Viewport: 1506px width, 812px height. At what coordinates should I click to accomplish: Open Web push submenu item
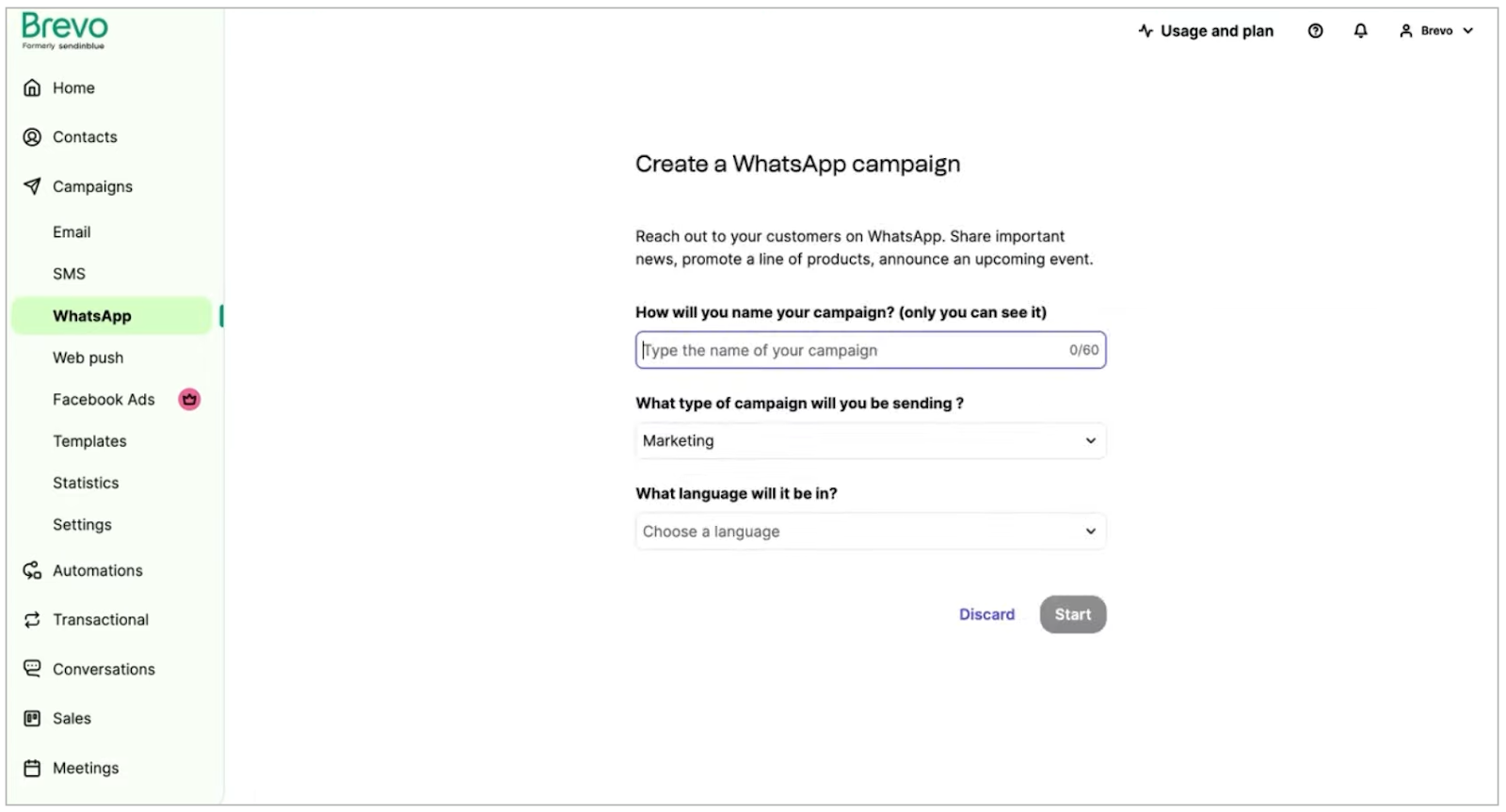pos(88,358)
